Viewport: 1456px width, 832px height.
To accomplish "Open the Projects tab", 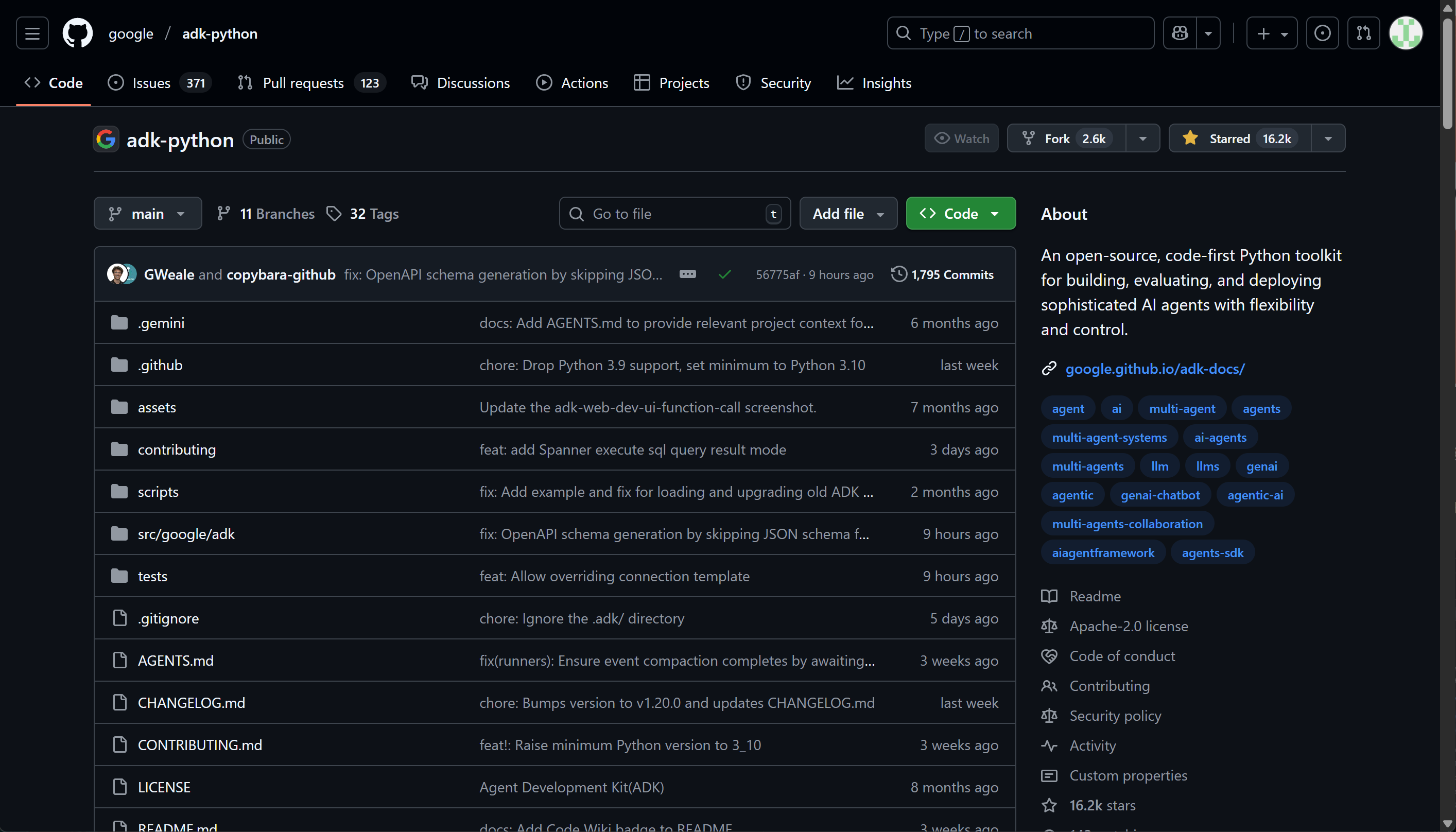I will [671, 83].
